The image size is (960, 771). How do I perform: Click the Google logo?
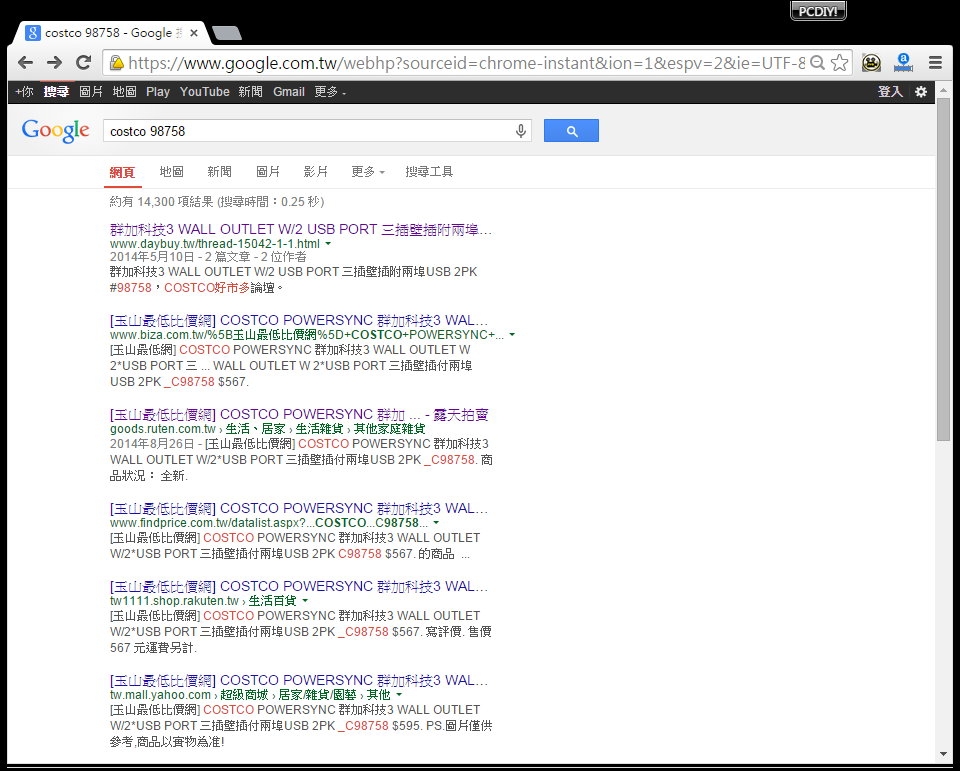tap(56, 131)
